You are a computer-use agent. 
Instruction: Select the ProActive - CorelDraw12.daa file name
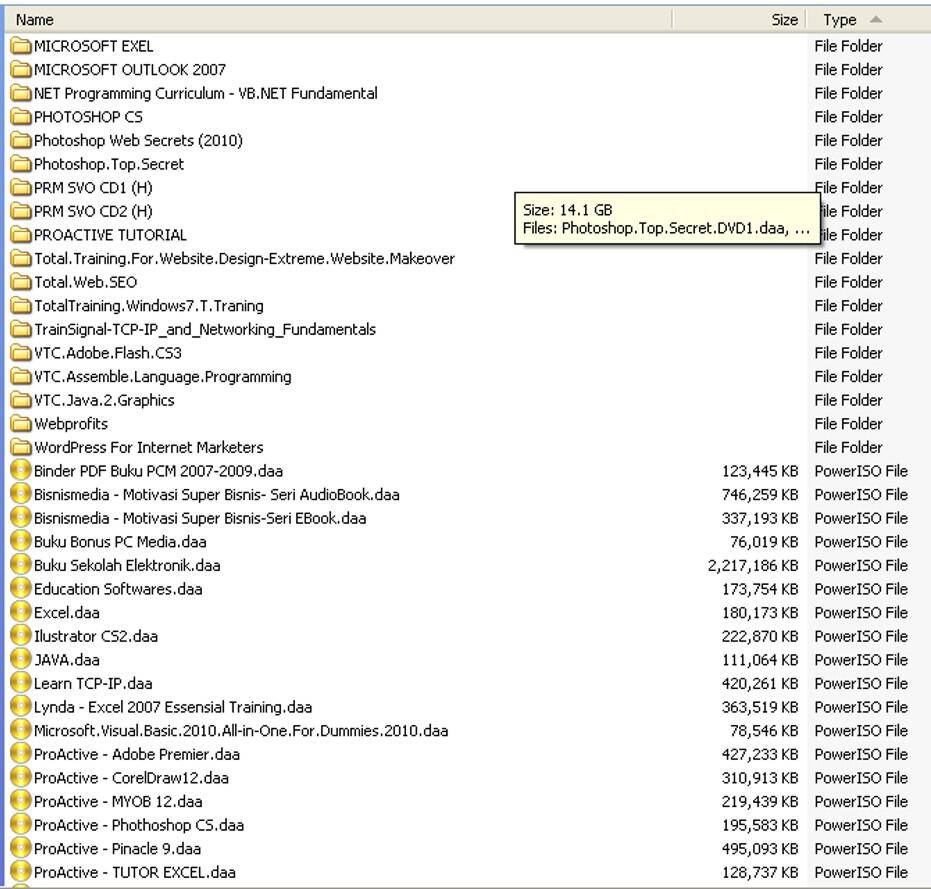tap(131, 777)
